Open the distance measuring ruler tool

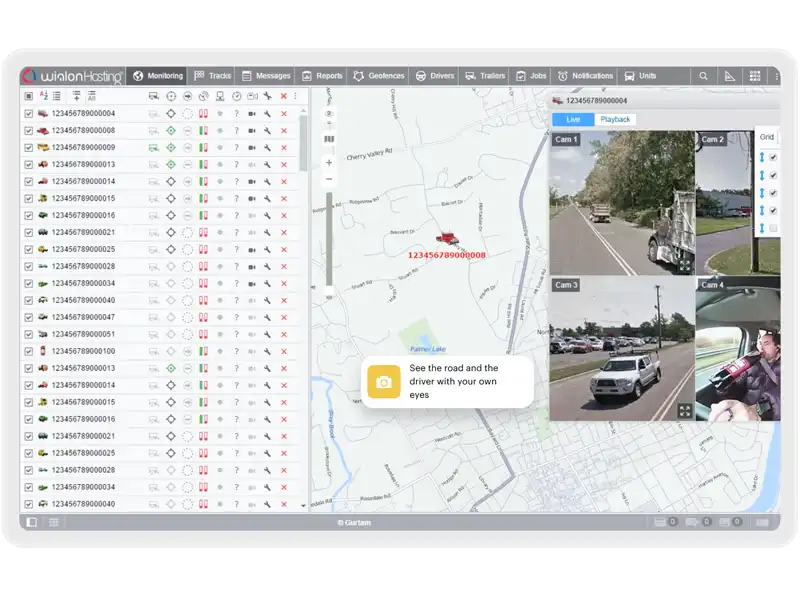click(x=730, y=76)
